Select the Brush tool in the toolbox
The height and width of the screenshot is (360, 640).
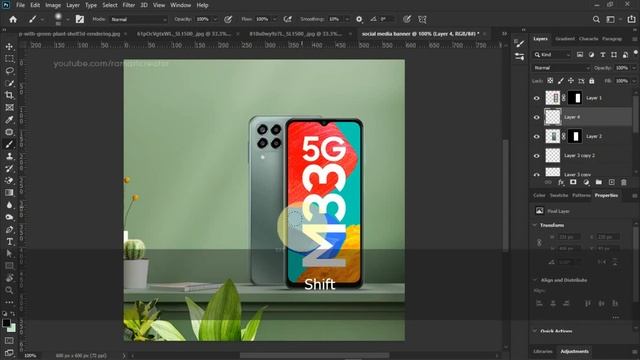tap(9, 144)
